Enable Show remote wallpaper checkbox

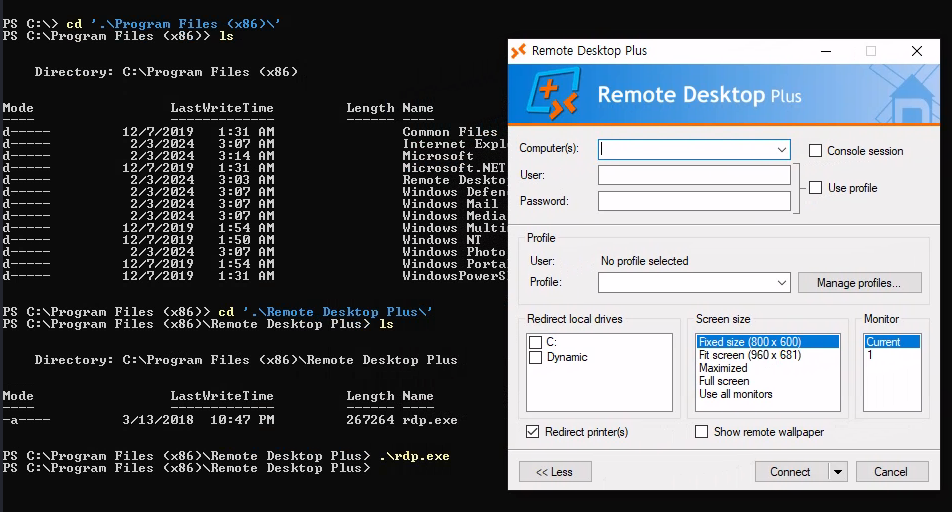tap(702, 432)
